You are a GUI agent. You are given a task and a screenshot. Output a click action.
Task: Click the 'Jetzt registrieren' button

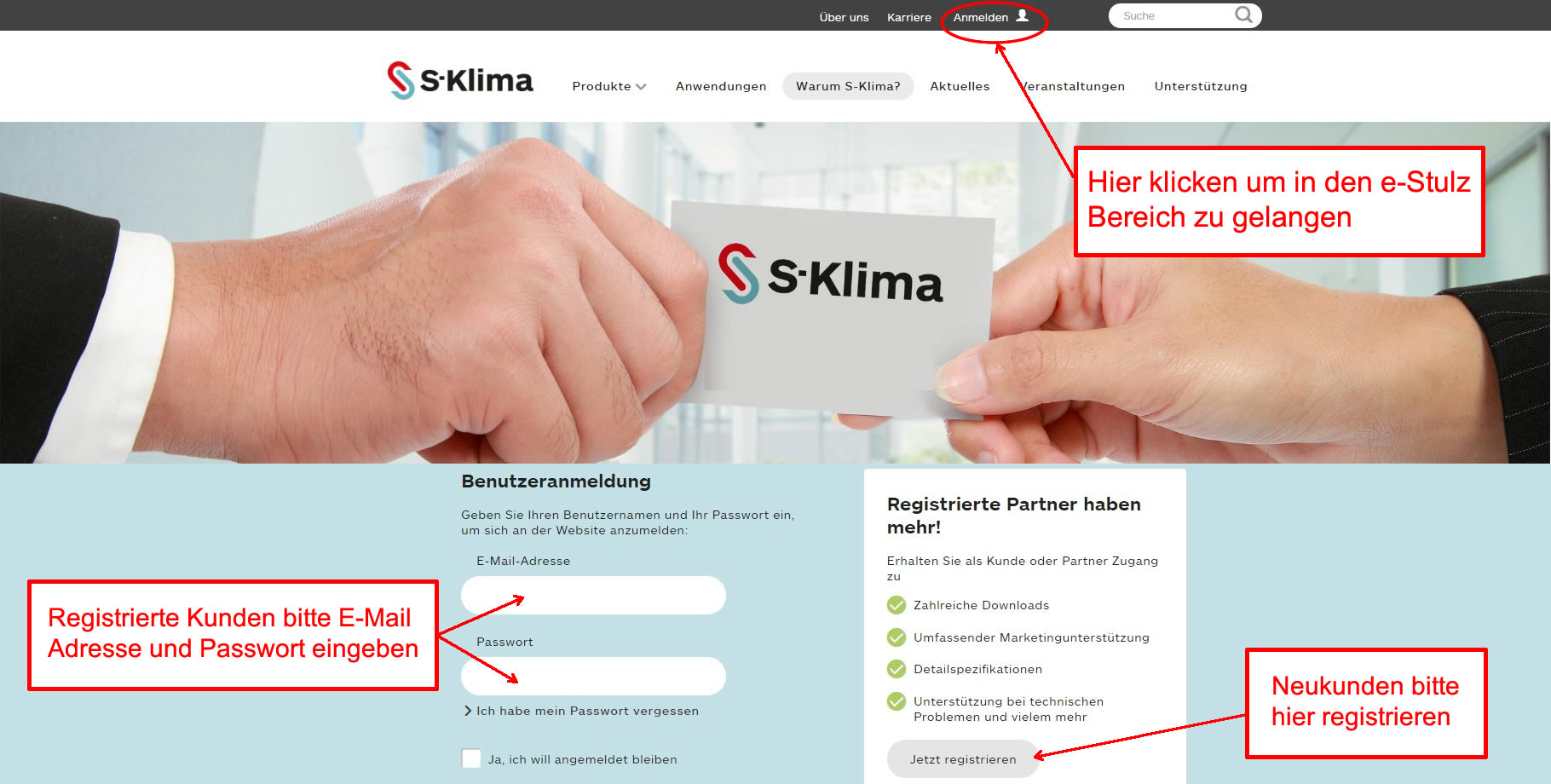963,758
